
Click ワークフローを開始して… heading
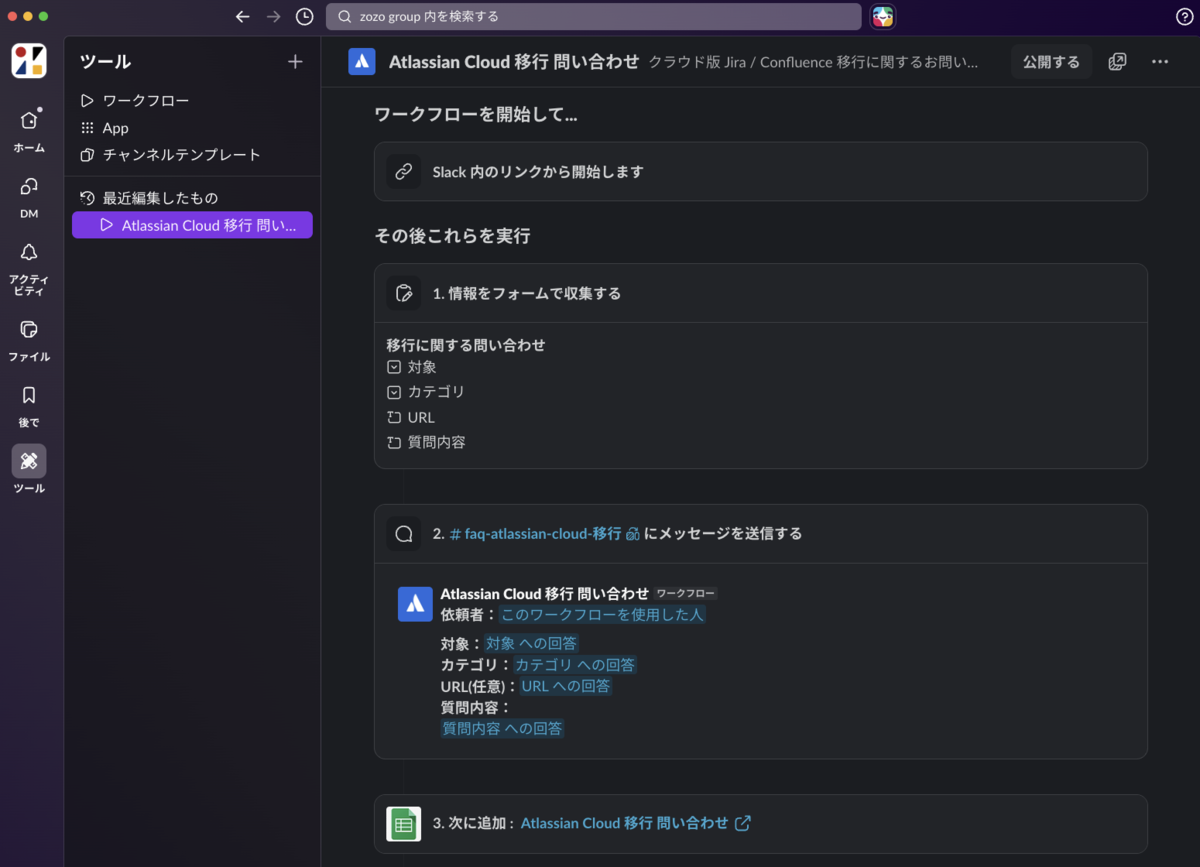pos(476,115)
